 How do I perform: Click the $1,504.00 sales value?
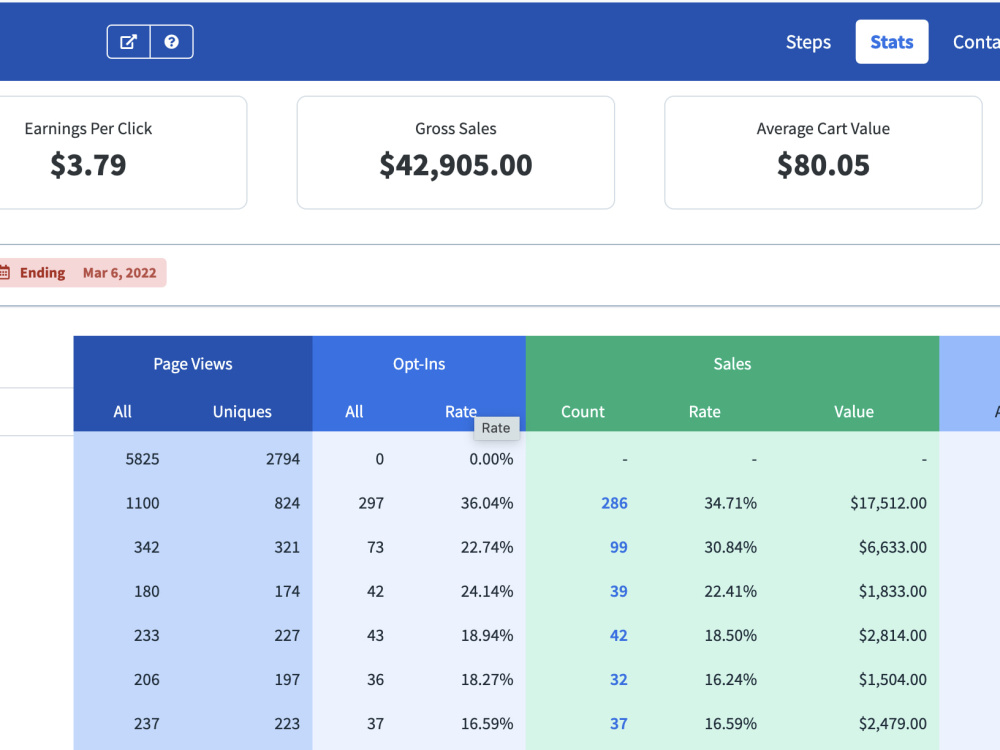(x=893, y=679)
